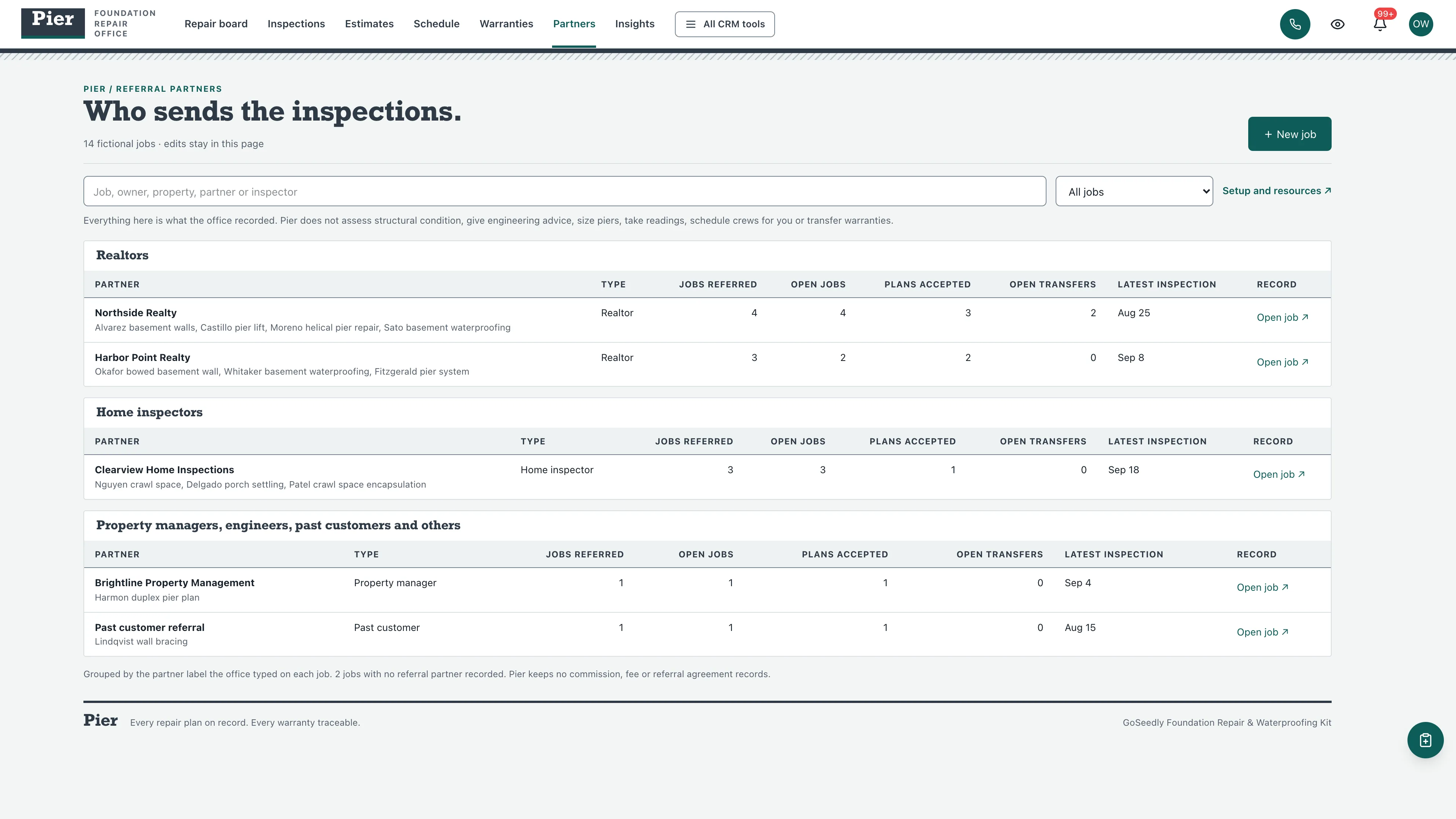Viewport: 1456px width, 819px height.
Task: Click the floating clipboard button
Action: (1425, 740)
